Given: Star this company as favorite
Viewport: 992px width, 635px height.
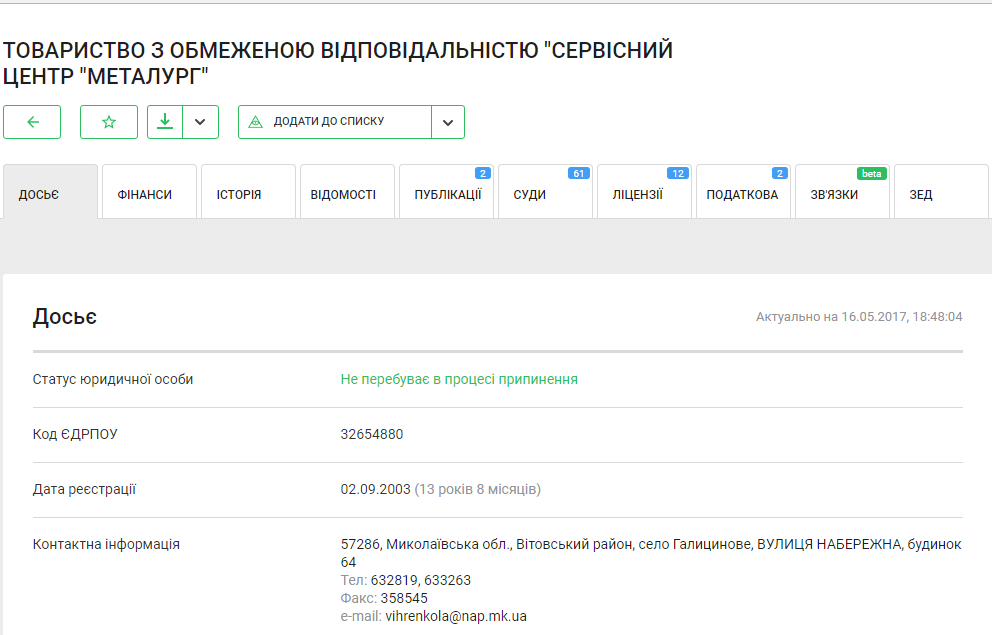Looking at the screenshot, I should point(109,122).
